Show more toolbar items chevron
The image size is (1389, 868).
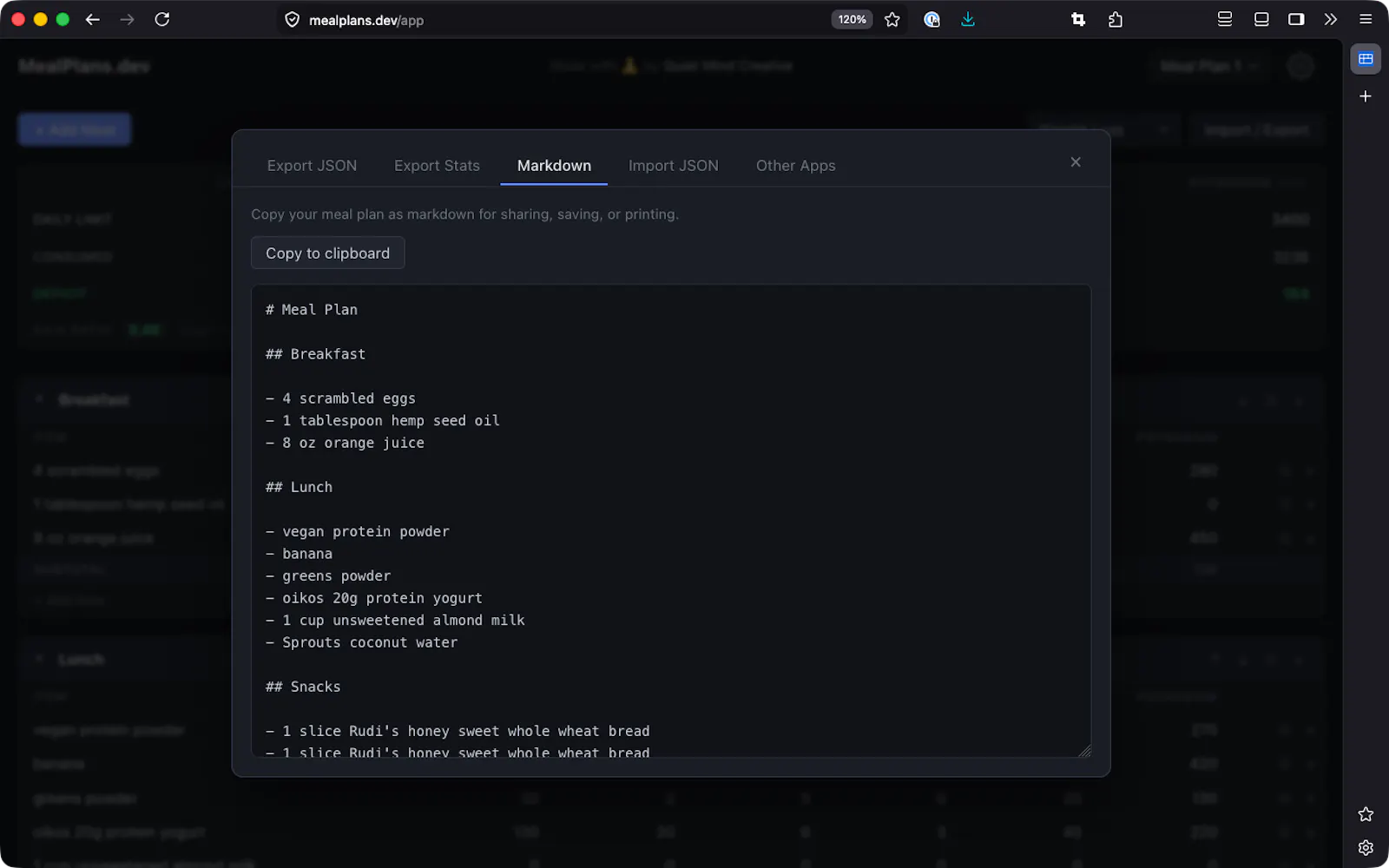1331,19
